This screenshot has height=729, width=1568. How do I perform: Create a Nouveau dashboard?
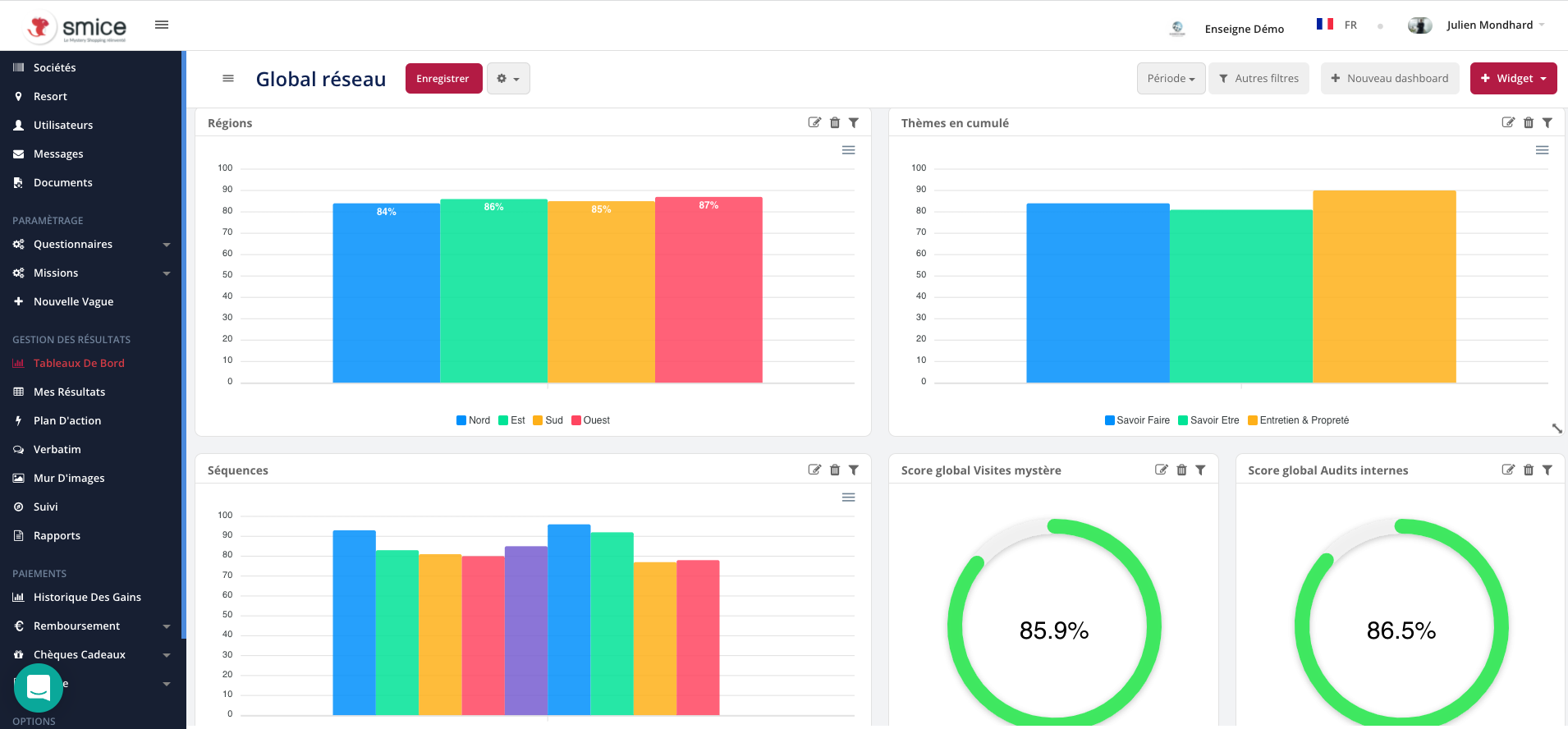[x=1389, y=79]
